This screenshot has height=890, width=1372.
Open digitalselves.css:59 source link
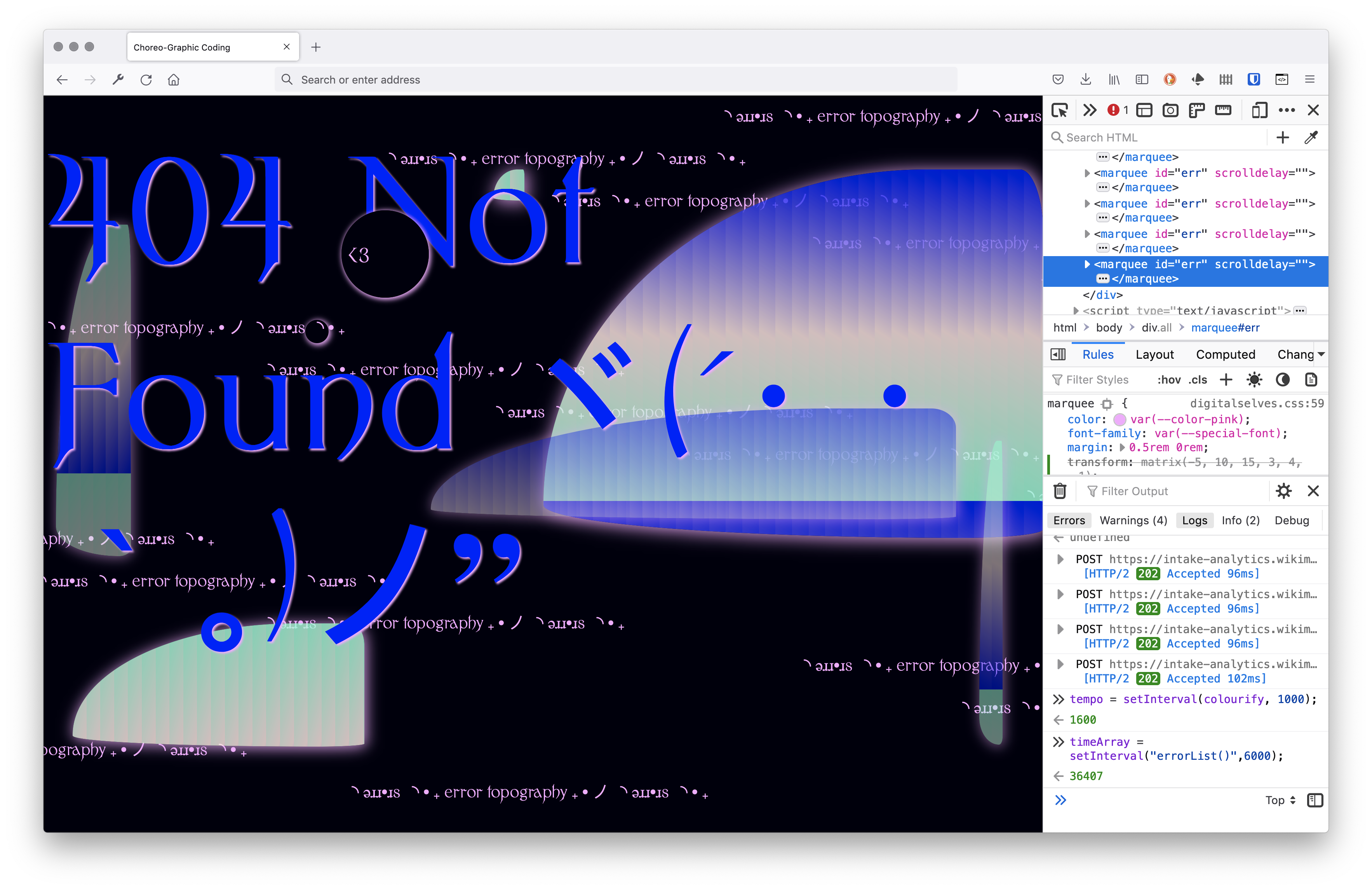[1257, 403]
